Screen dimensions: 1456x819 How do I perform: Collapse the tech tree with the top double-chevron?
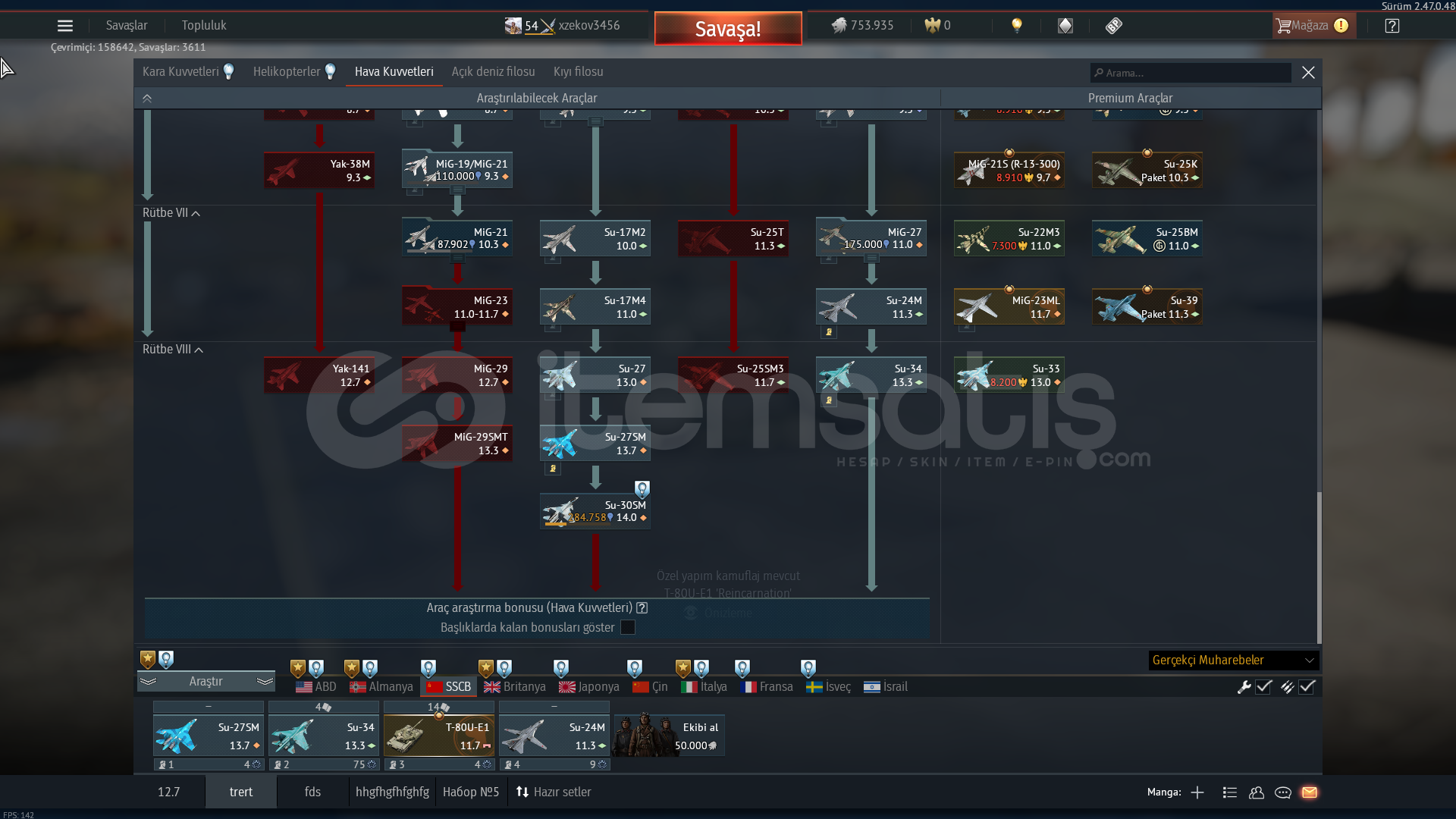click(x=147, y=99)
